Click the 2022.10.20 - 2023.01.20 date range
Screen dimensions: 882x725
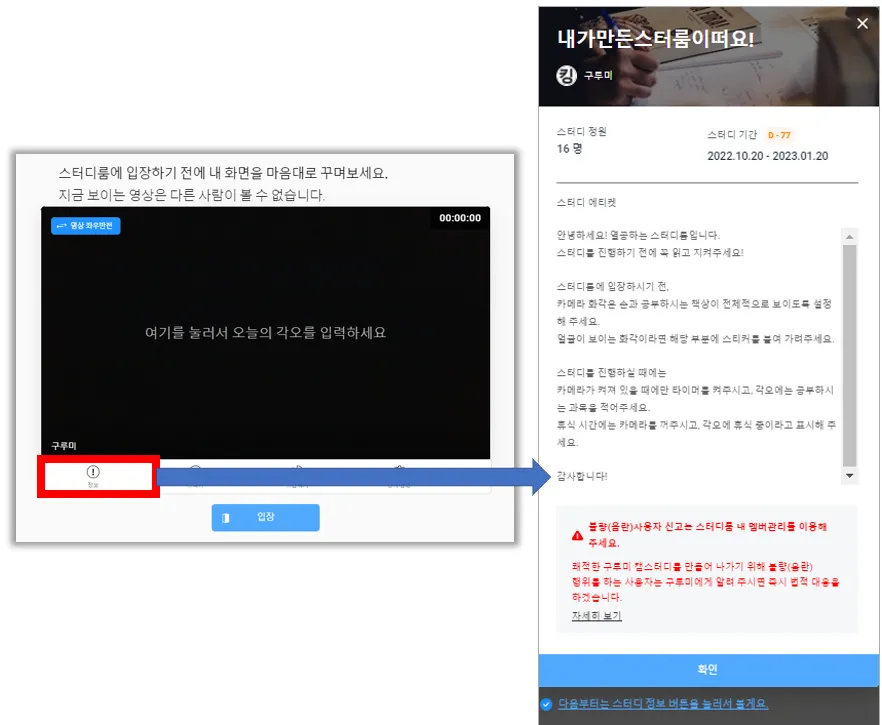(767, 156)
